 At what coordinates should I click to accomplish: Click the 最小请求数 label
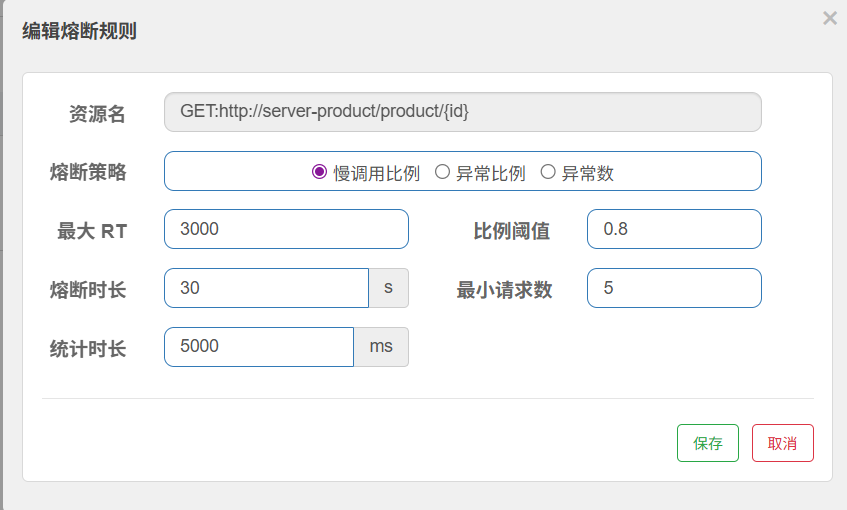click(x=504, y=290)
